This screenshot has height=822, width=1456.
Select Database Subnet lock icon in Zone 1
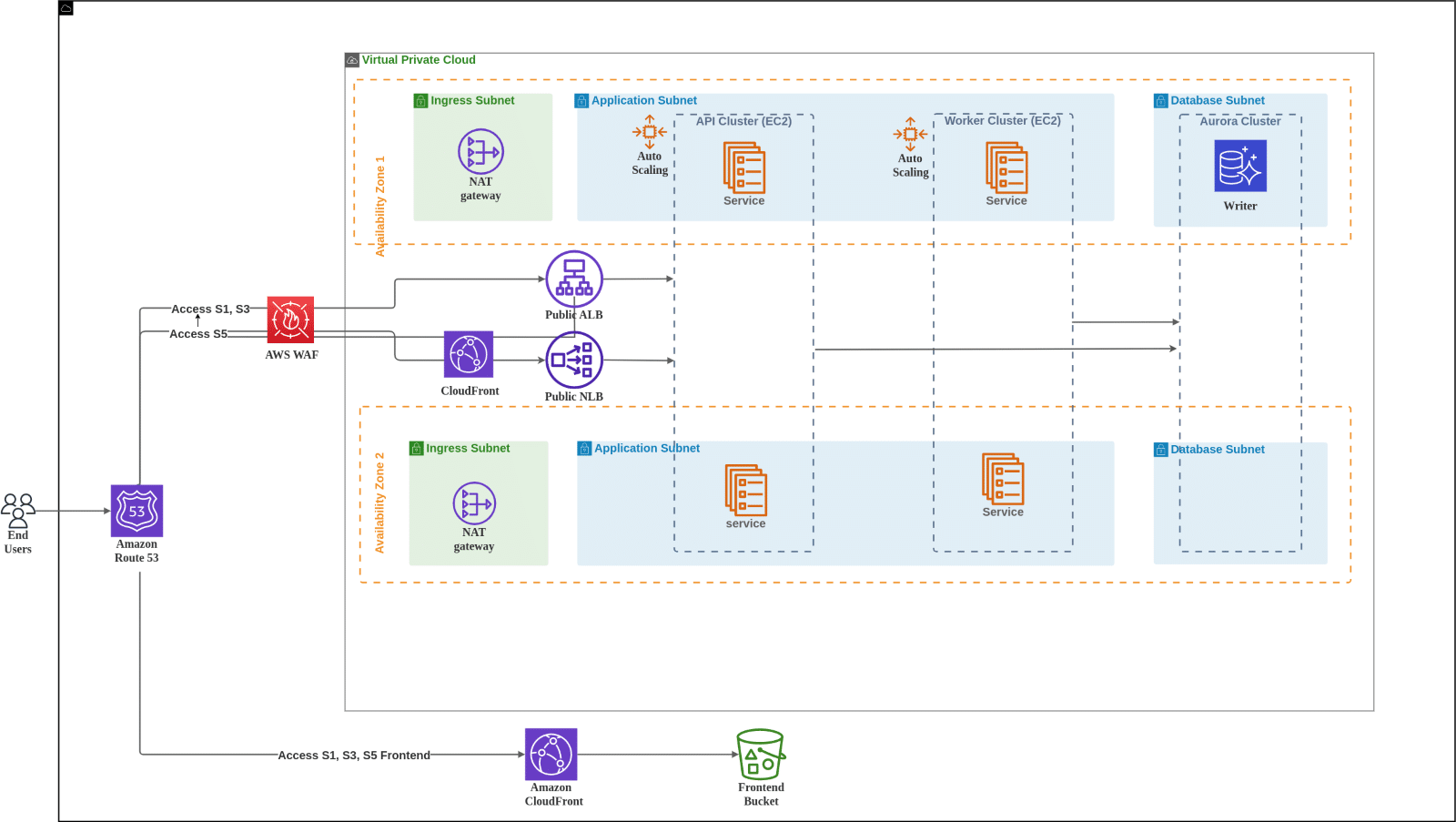coord(1161,101)
